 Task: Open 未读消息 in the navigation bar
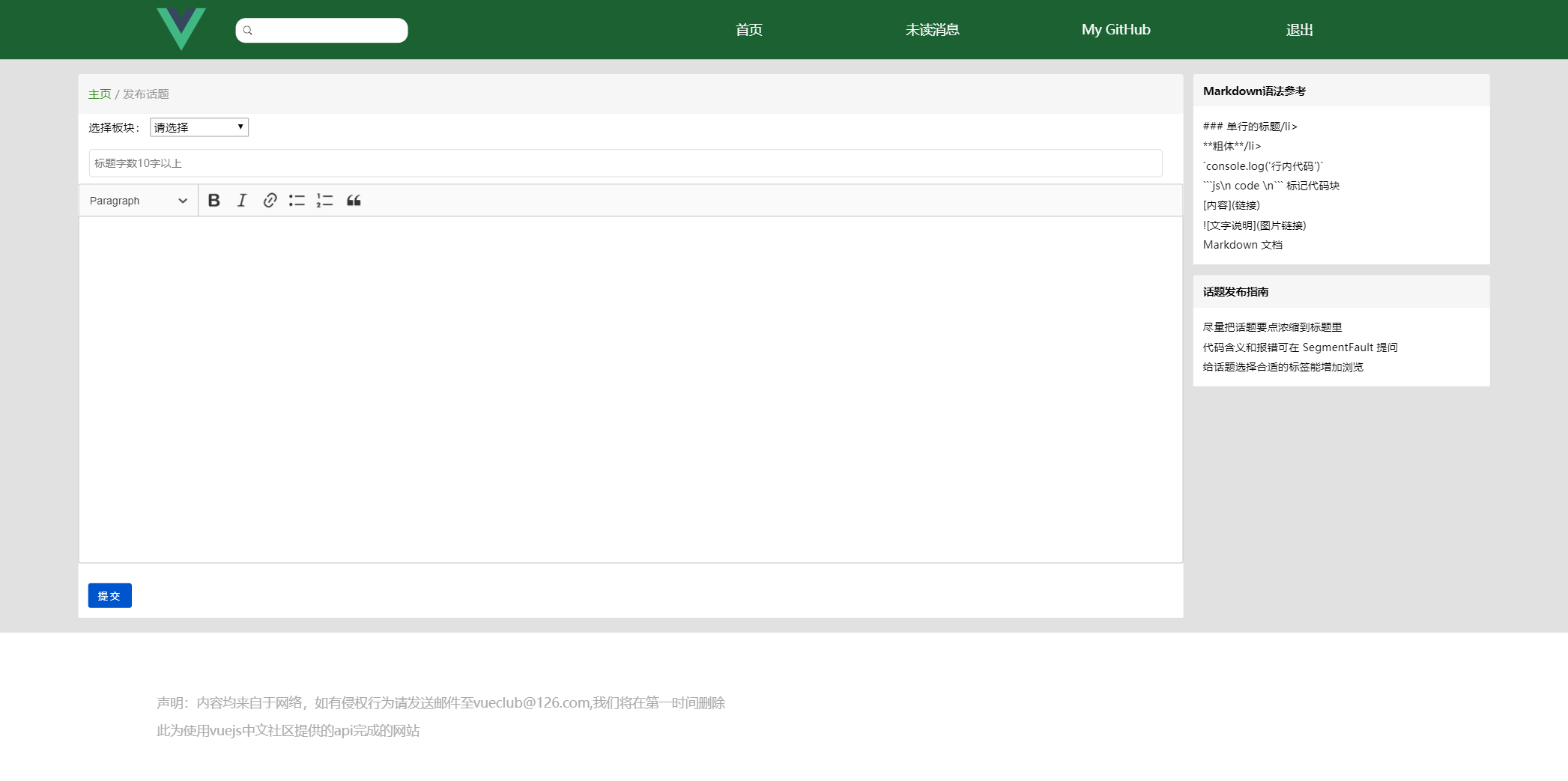pyautogui.click(x=932, y=30)
